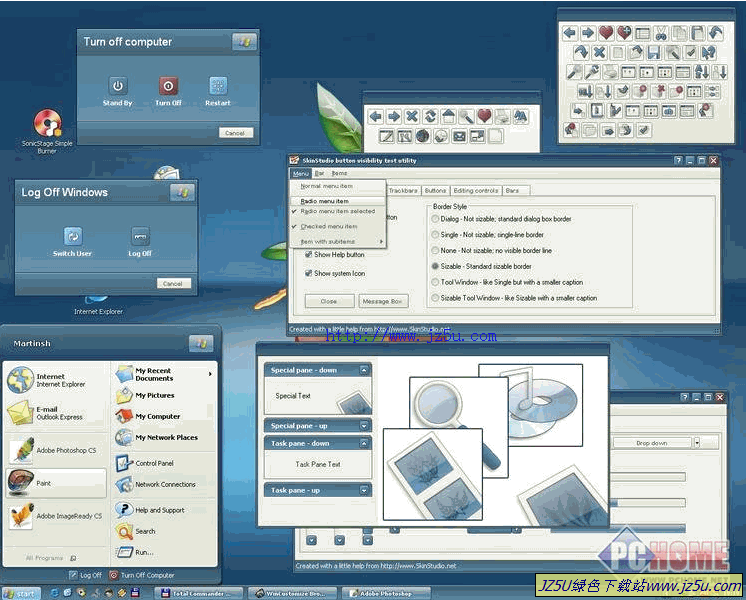746x600 pixels.
Task: Click the Stop X icon in the browser icon strip
Action: [412, 117]
